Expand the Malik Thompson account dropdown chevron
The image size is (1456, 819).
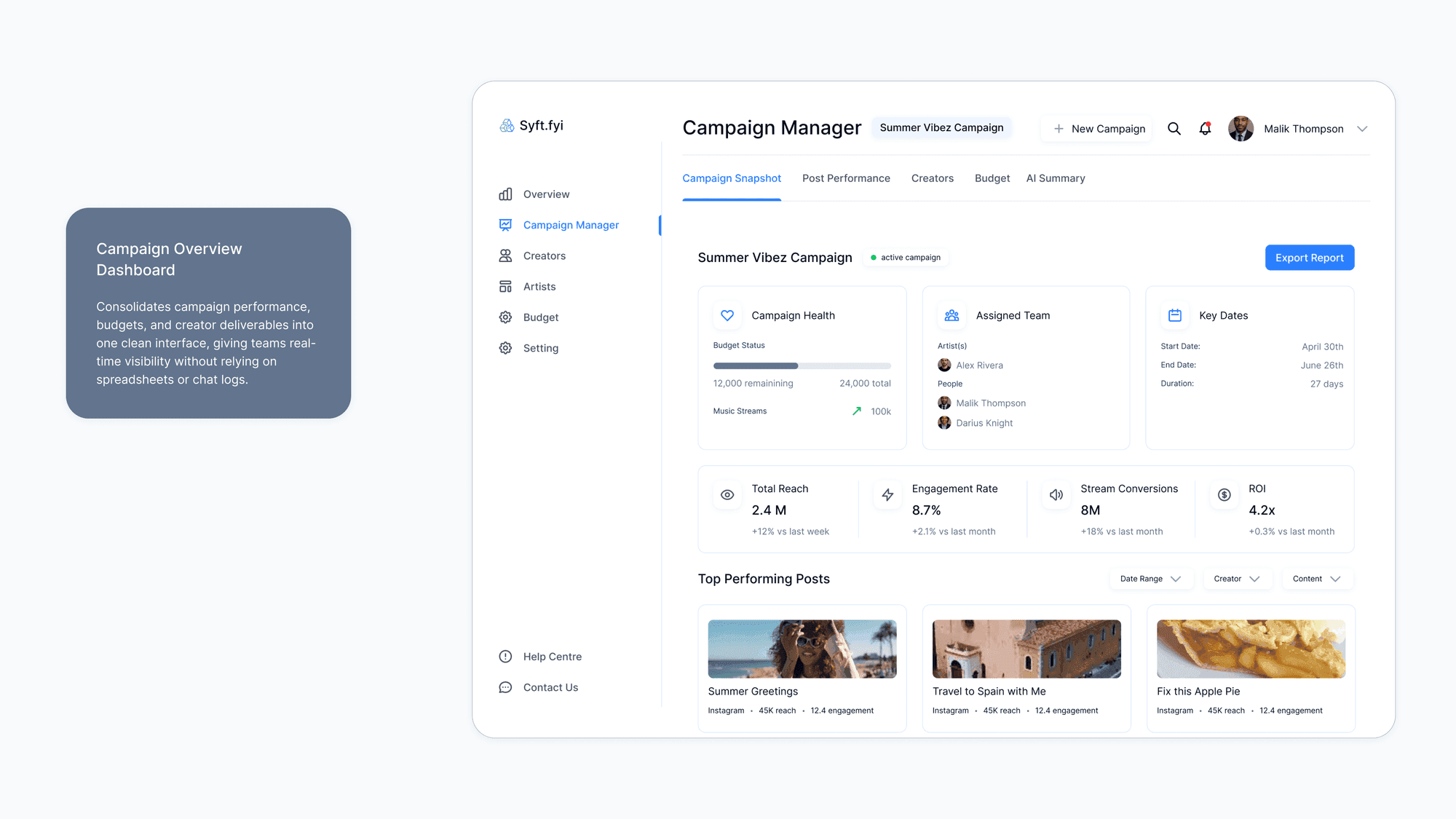point(1362,129)
